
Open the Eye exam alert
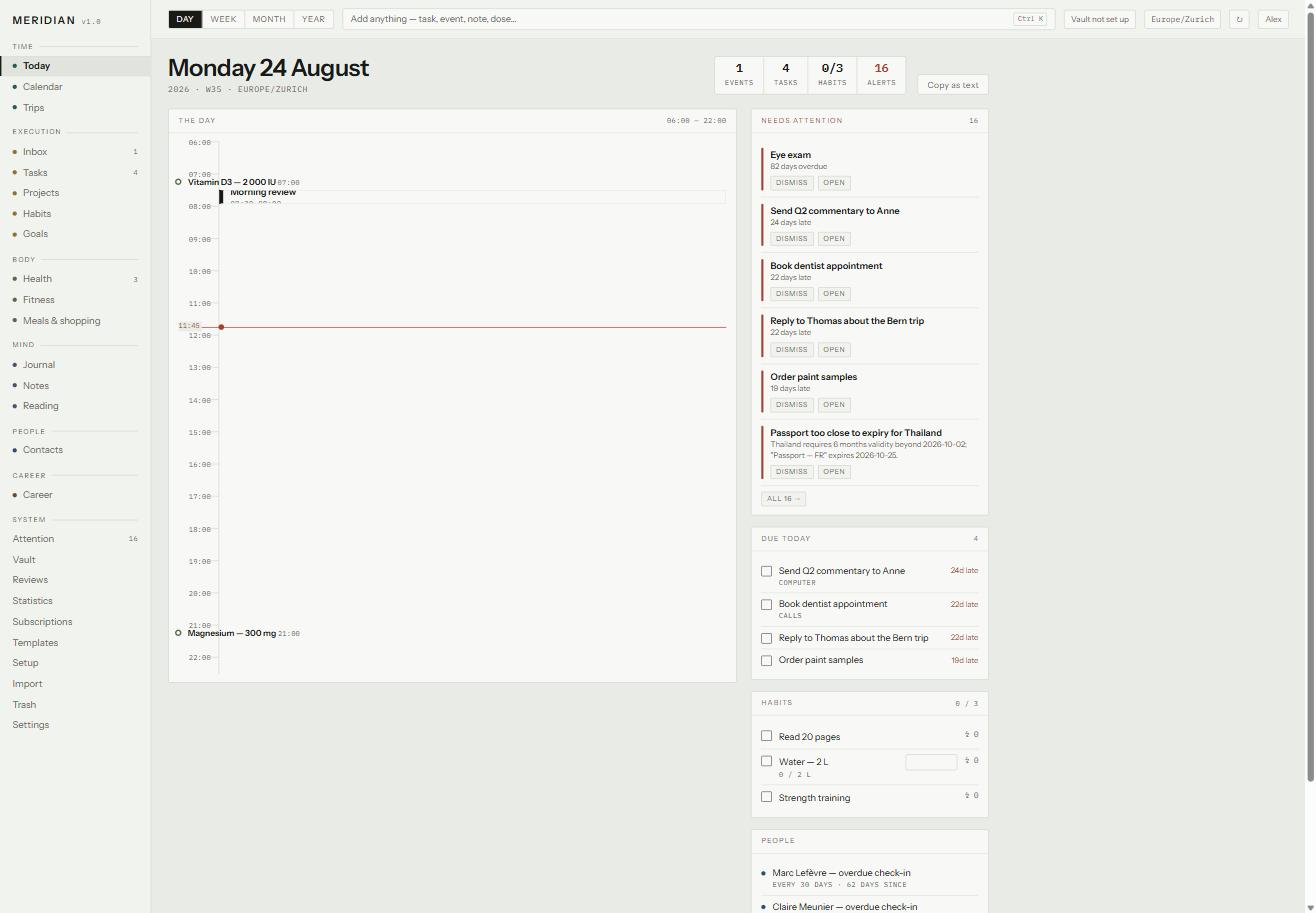pyautogui.click(x=834, y=183)
